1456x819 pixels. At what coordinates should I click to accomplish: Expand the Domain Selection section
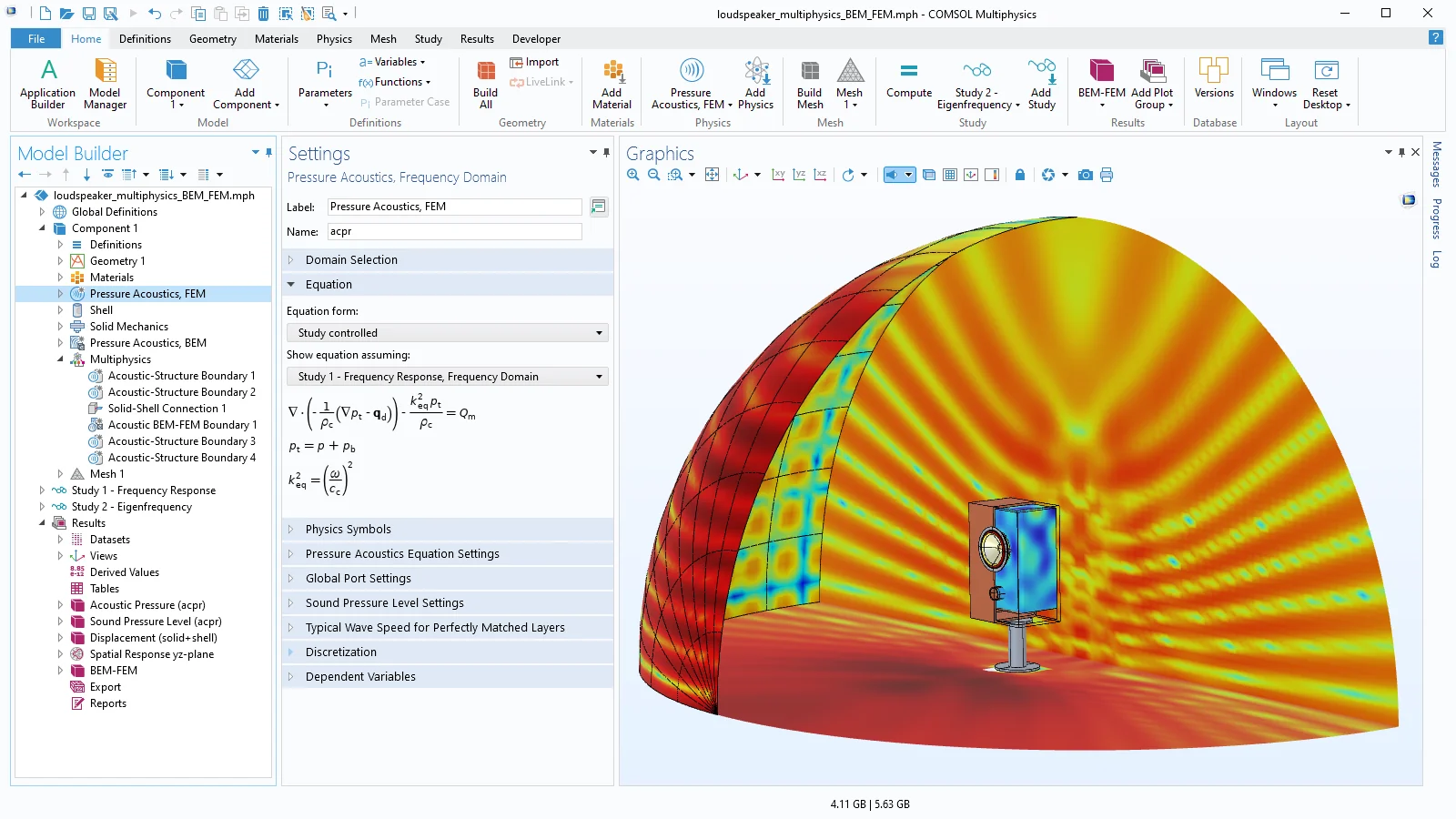tap(351, 260)
